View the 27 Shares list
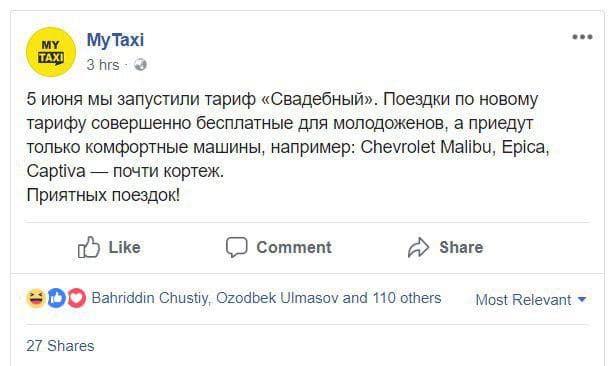Image resolution: width=613 pixels, height=366 pixels. [x=60, y=346]
